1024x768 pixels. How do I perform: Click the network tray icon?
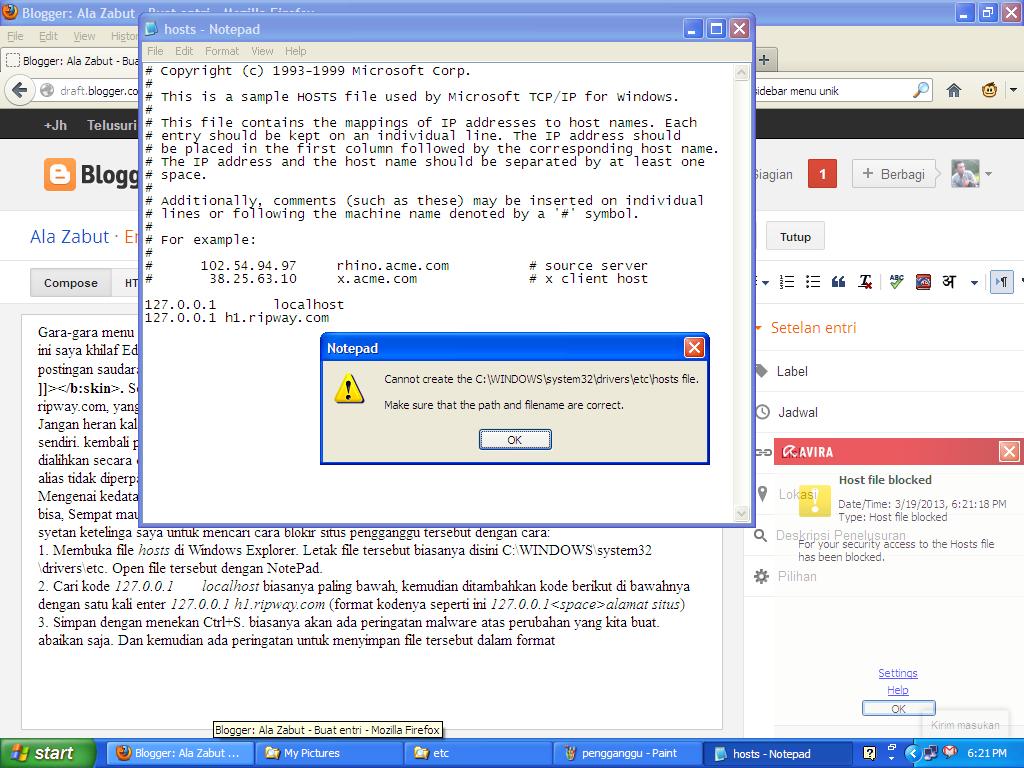point(931,753)
